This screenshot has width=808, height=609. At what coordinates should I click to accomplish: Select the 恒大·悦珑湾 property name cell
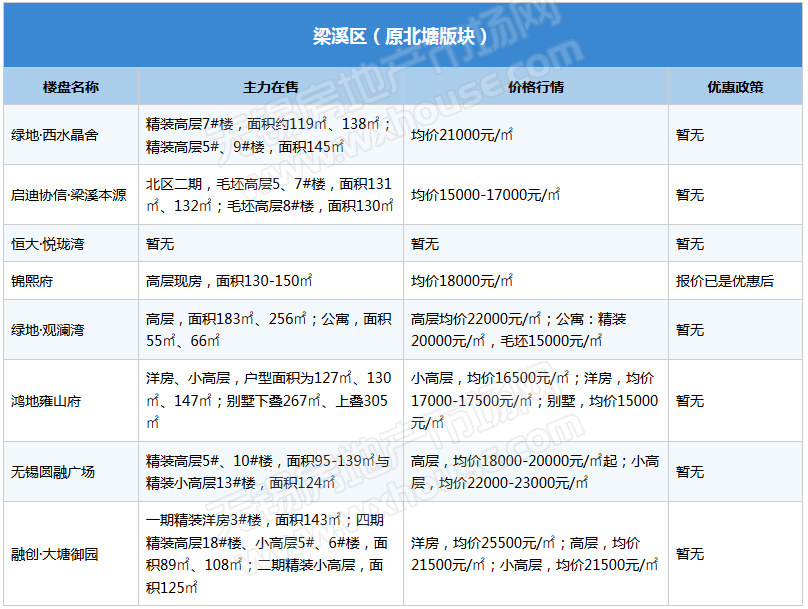[49, 244]
